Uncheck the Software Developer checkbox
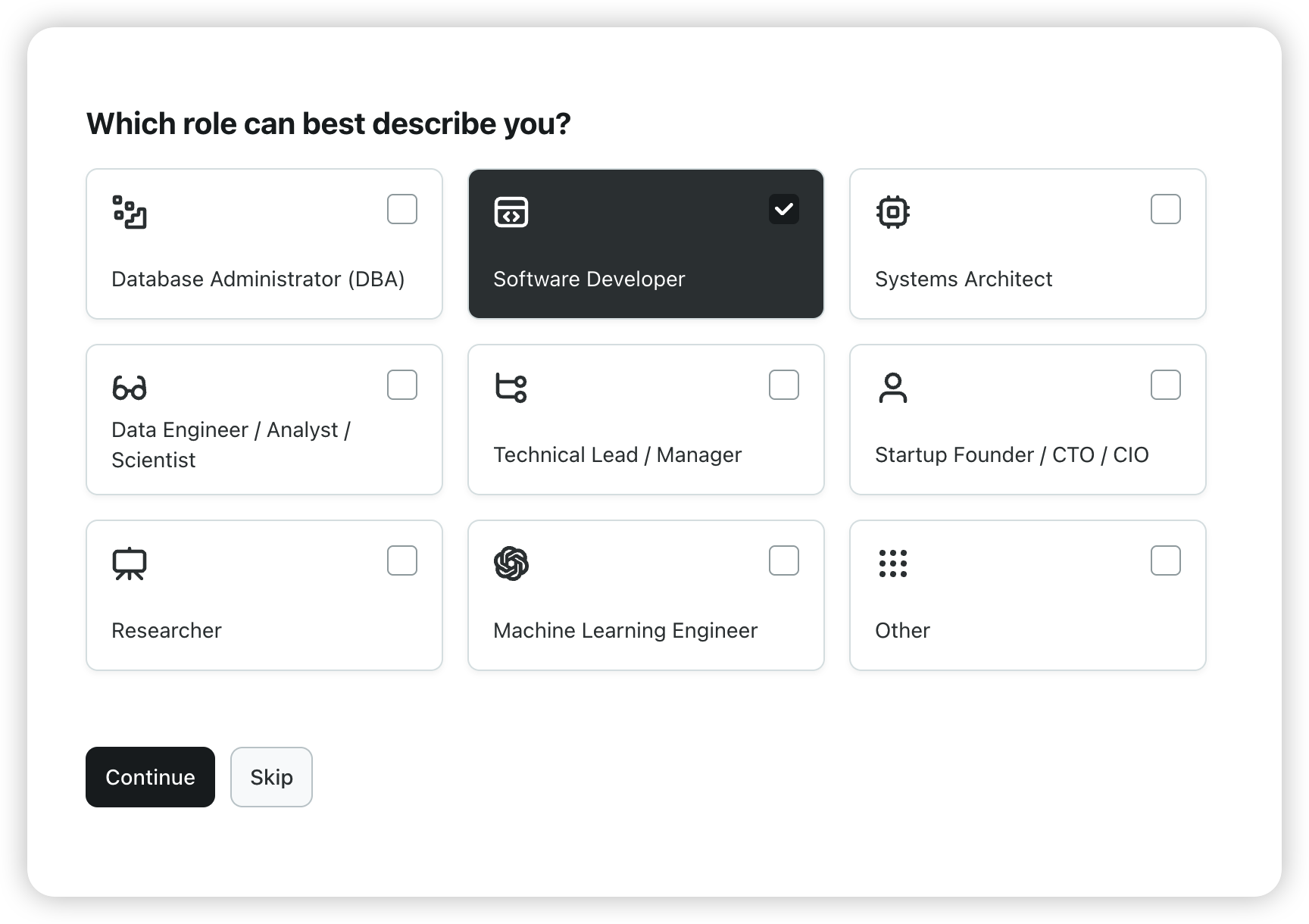 [784, 209]
